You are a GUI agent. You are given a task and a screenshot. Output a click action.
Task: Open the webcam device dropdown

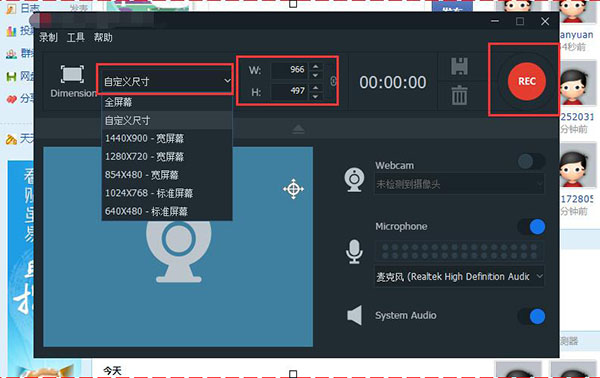pos(459,184)
